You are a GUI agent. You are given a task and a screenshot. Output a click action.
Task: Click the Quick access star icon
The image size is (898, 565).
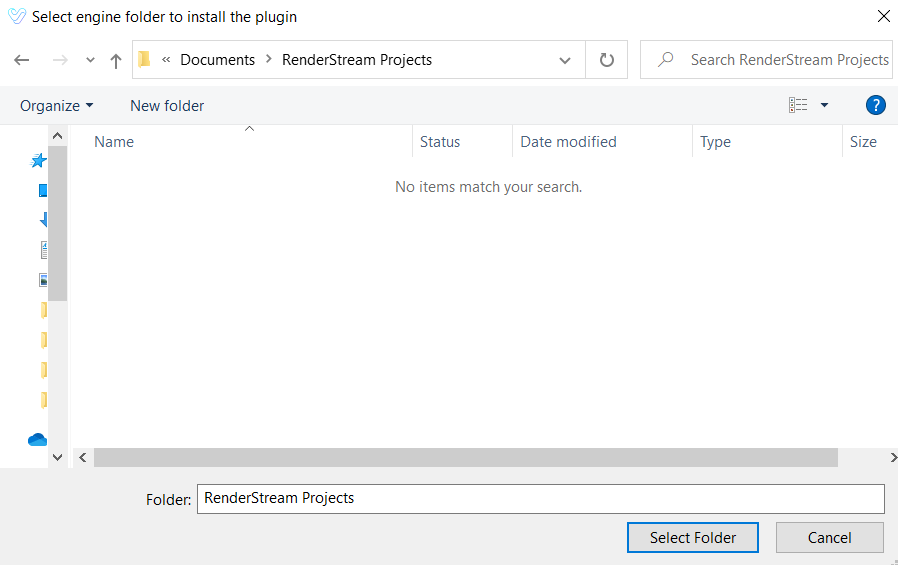pos(40,160)
